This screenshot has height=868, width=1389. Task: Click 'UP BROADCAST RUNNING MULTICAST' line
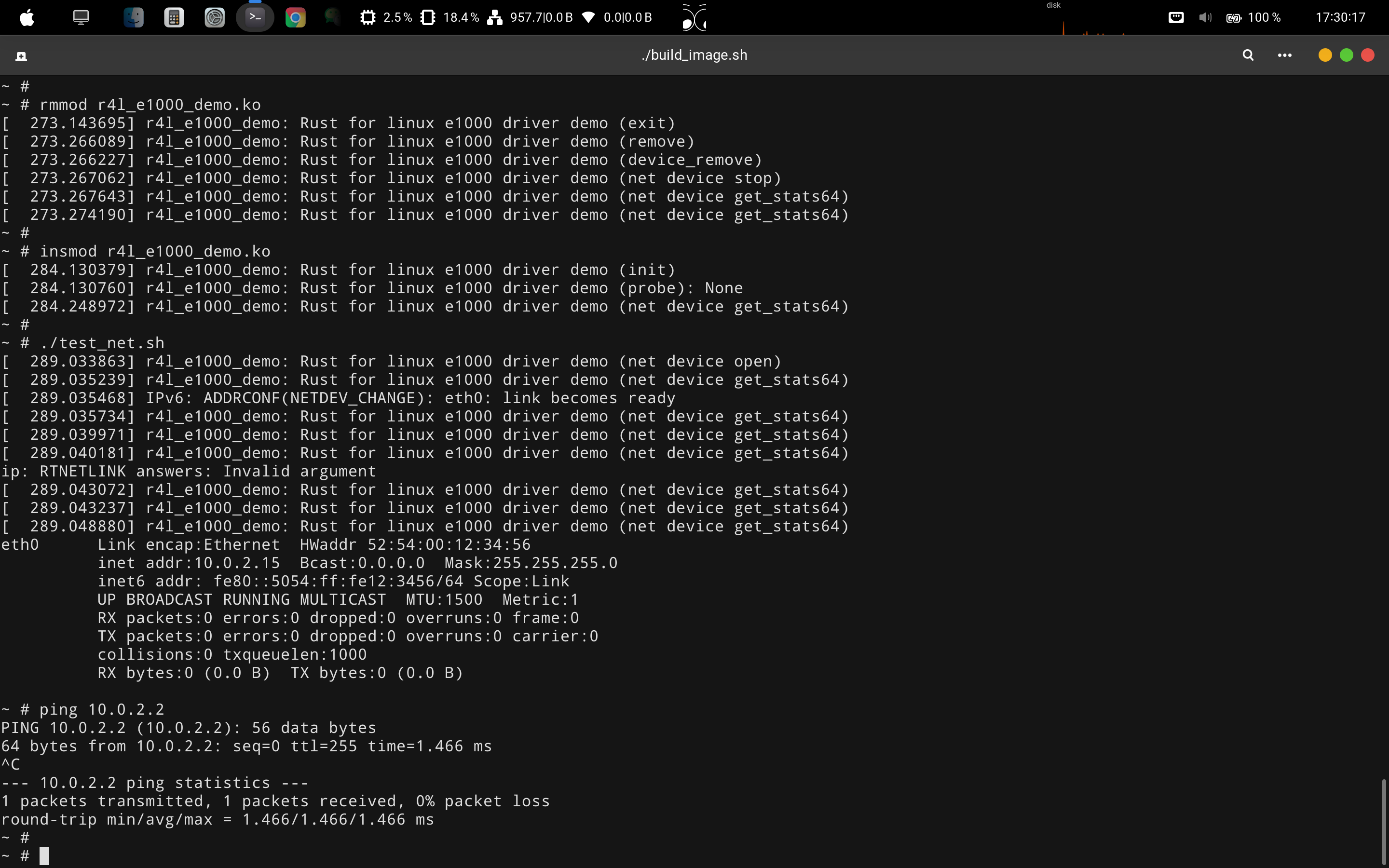click(338, 599)
